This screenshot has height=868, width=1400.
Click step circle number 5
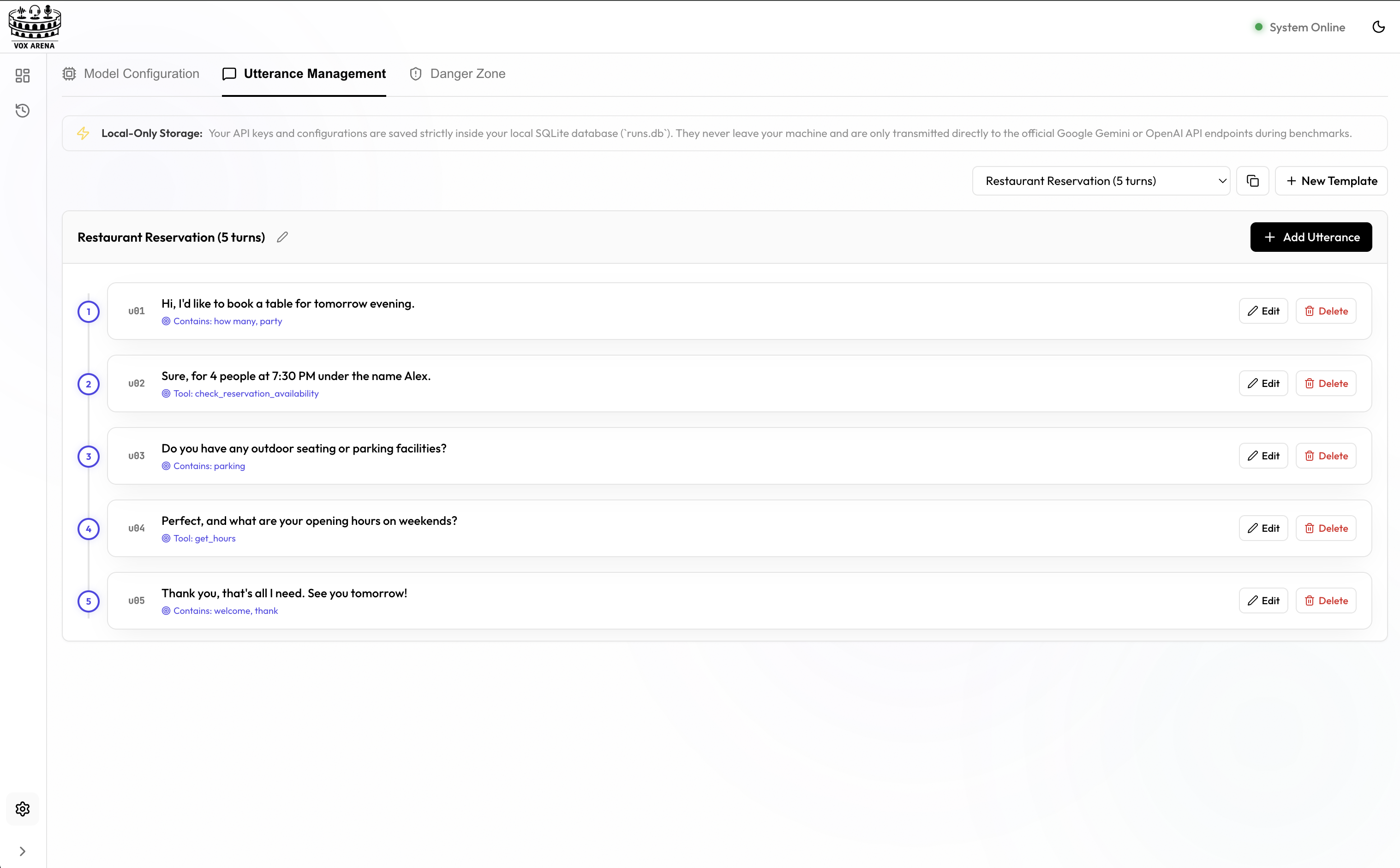89,601
